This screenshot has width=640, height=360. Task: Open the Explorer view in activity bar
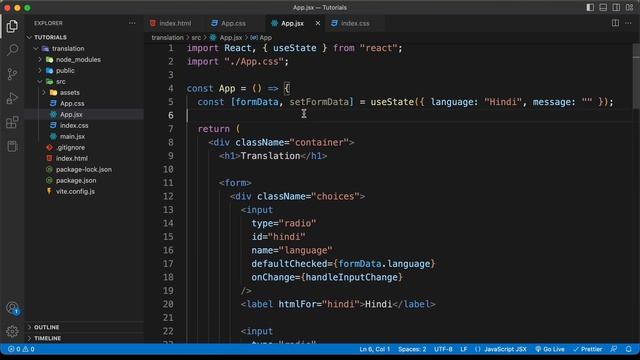pos(12,26)
